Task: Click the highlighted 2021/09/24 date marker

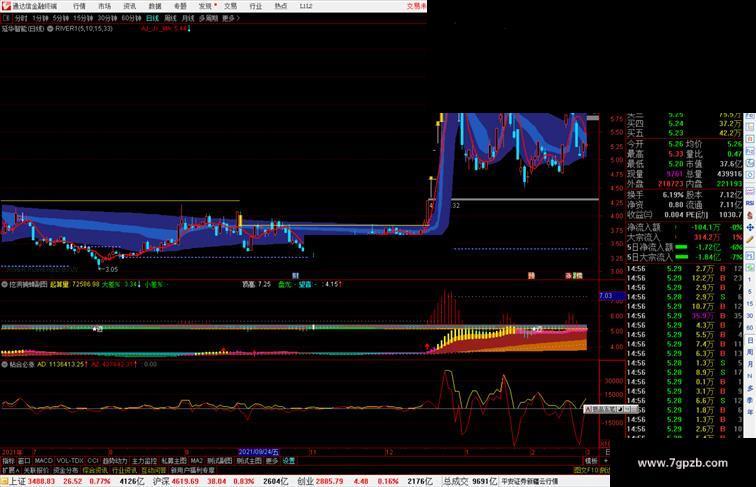Action: point(258,452)
